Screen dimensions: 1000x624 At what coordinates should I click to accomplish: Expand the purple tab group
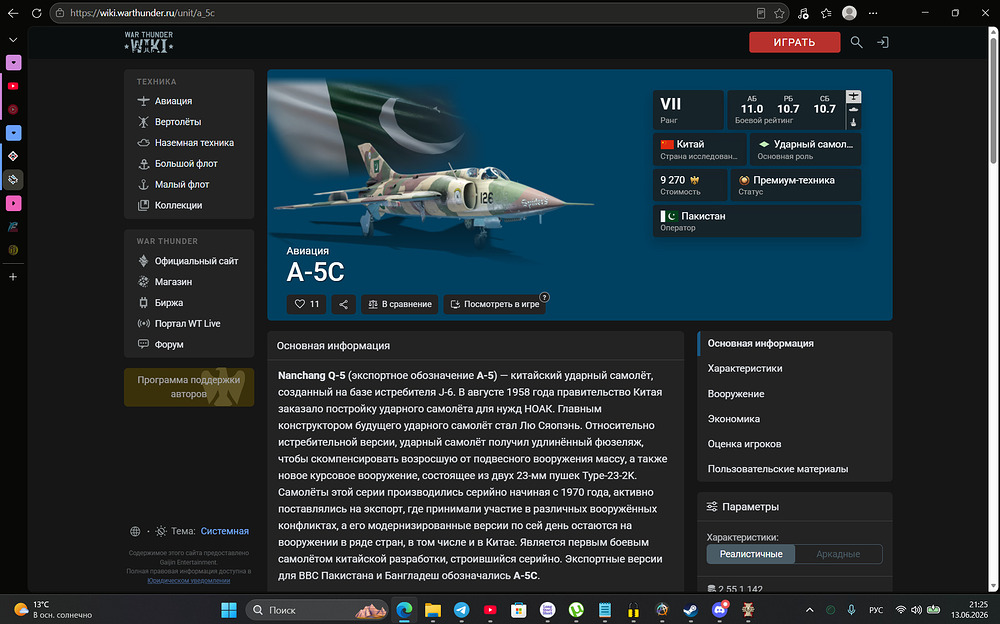click(13, 63)
